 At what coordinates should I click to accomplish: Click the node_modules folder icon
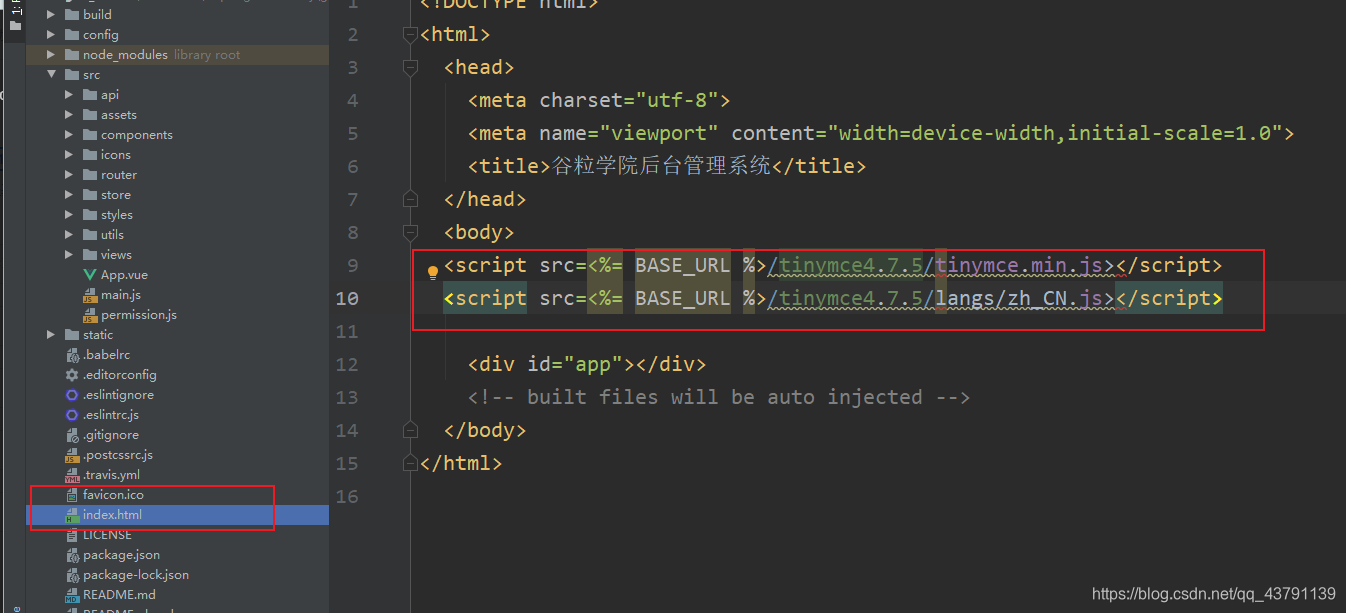pos(71,55)
